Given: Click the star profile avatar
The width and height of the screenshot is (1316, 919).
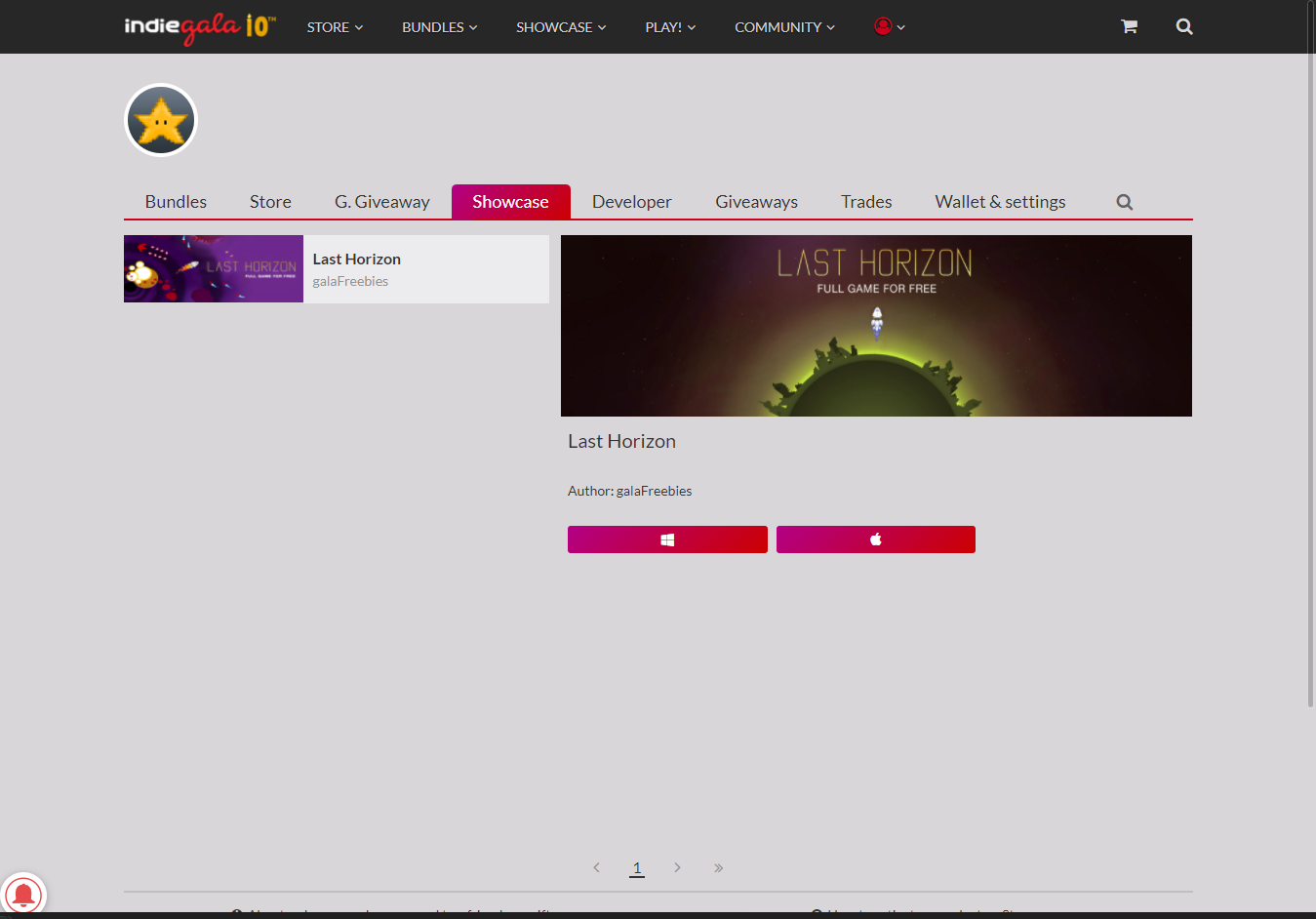Looking at the screenshot, I should [161, 120].
